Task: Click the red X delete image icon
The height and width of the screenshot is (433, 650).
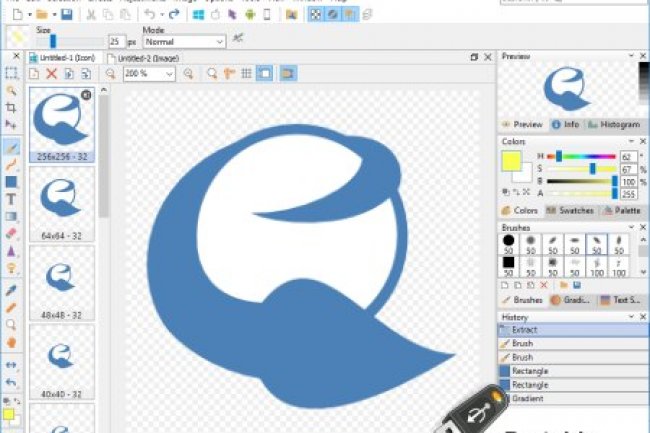Action: coord(51,74)
